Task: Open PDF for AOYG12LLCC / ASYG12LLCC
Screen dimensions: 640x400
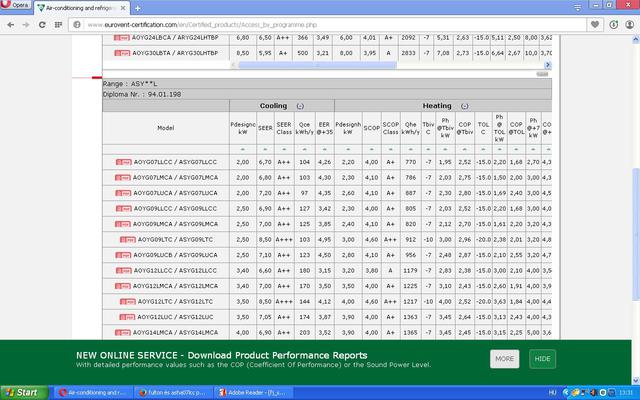Action: 124,271
